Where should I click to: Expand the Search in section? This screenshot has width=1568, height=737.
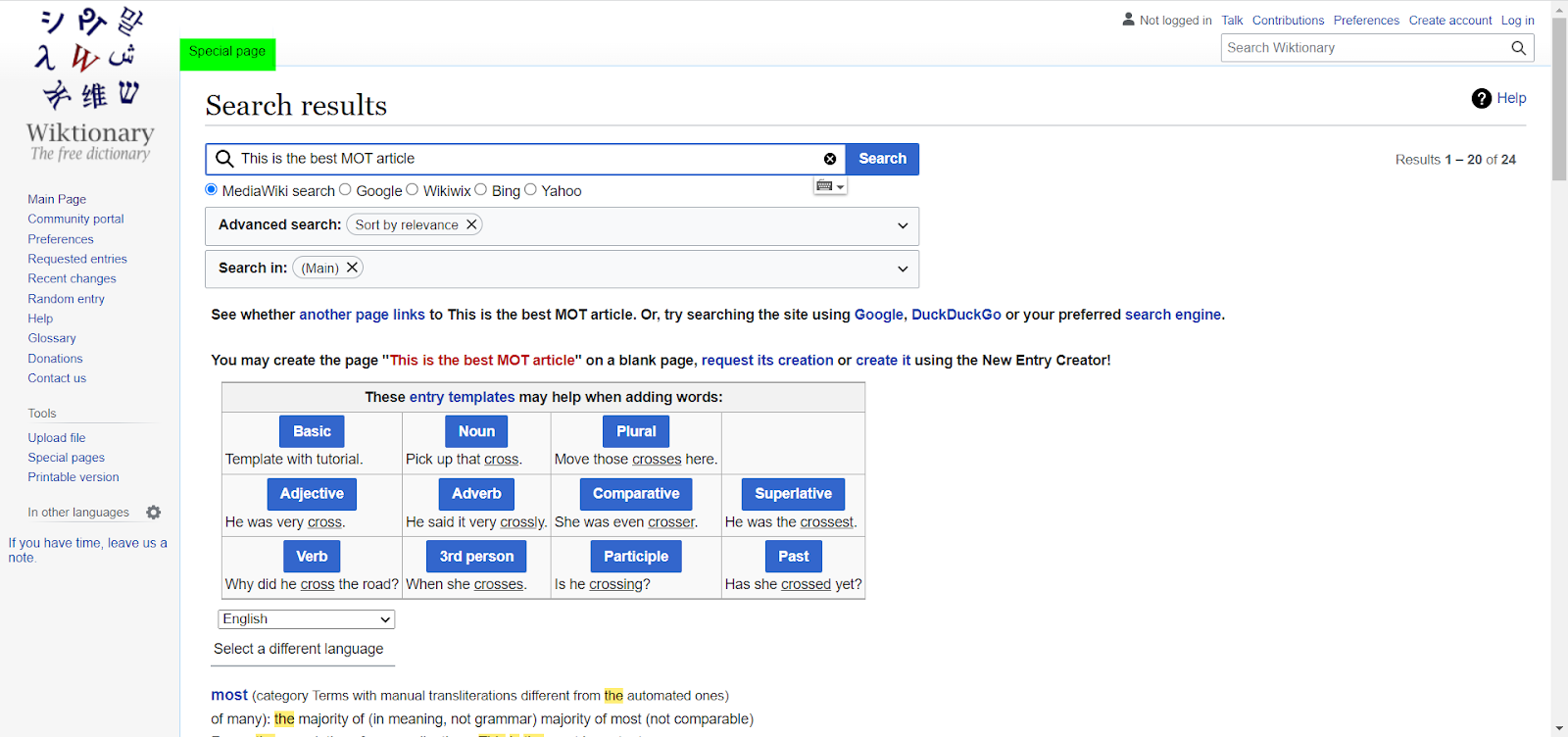[x=903, y=269]
